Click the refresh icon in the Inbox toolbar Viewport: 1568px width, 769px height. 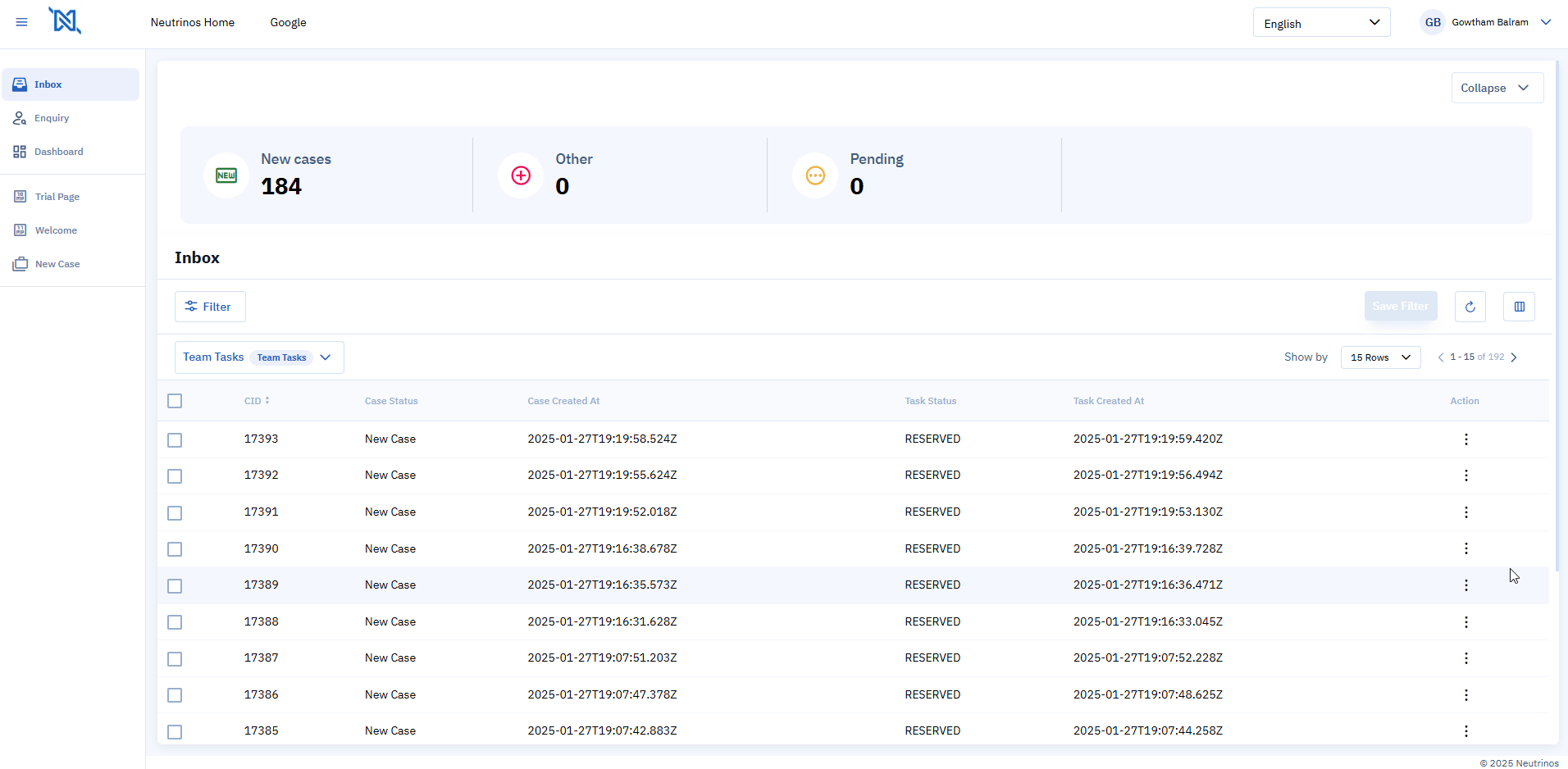coord(1470,307)
